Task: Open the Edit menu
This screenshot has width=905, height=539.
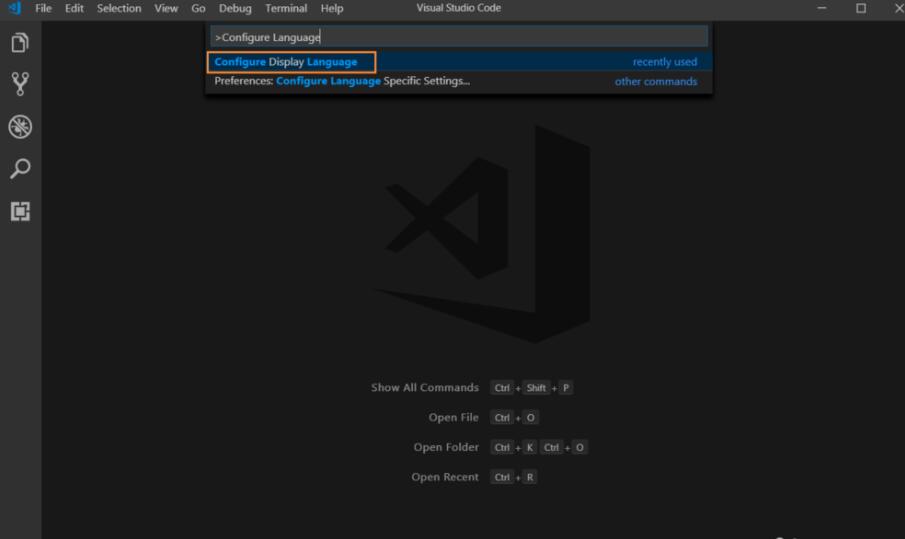Action: click(x=74, y=8)
